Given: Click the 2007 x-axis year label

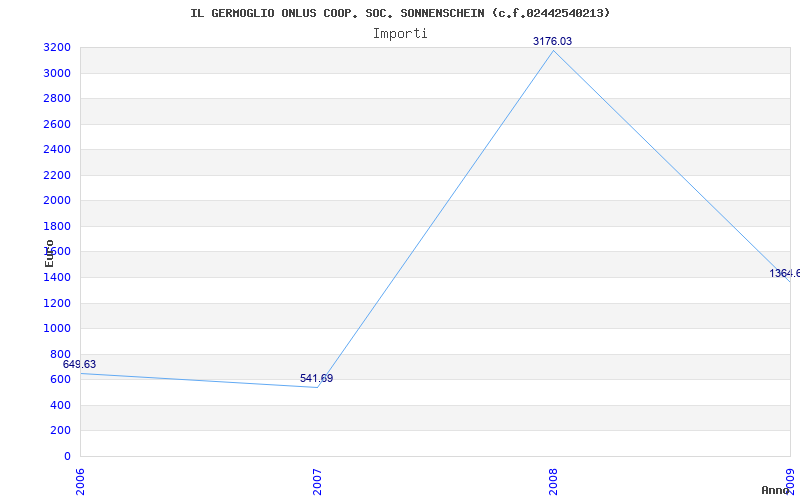Looking at the screenshot, I should [x=317, y=482].
